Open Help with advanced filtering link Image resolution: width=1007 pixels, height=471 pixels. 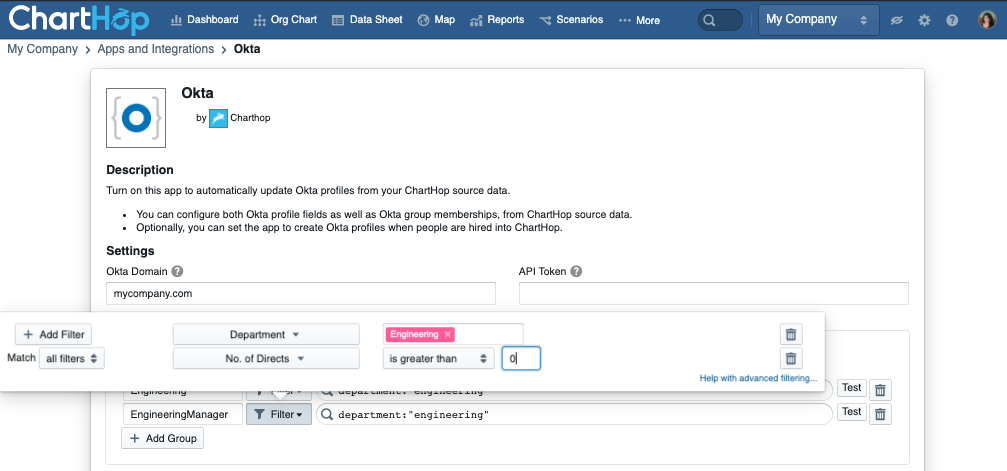pyautogui.click(x=758, y=378)
